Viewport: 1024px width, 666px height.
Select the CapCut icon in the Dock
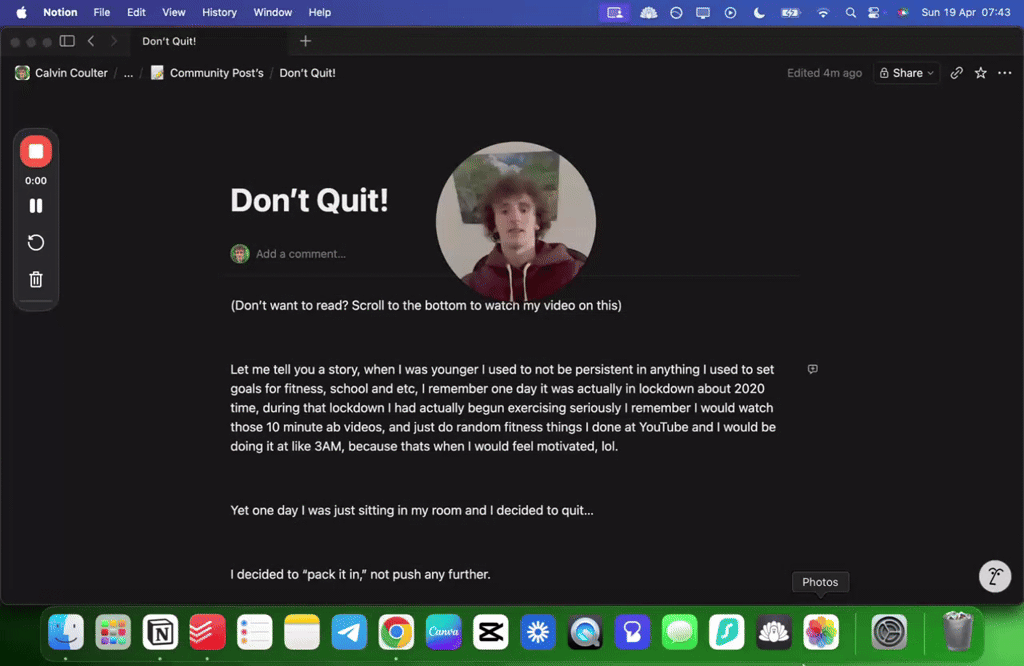(490, 632)
